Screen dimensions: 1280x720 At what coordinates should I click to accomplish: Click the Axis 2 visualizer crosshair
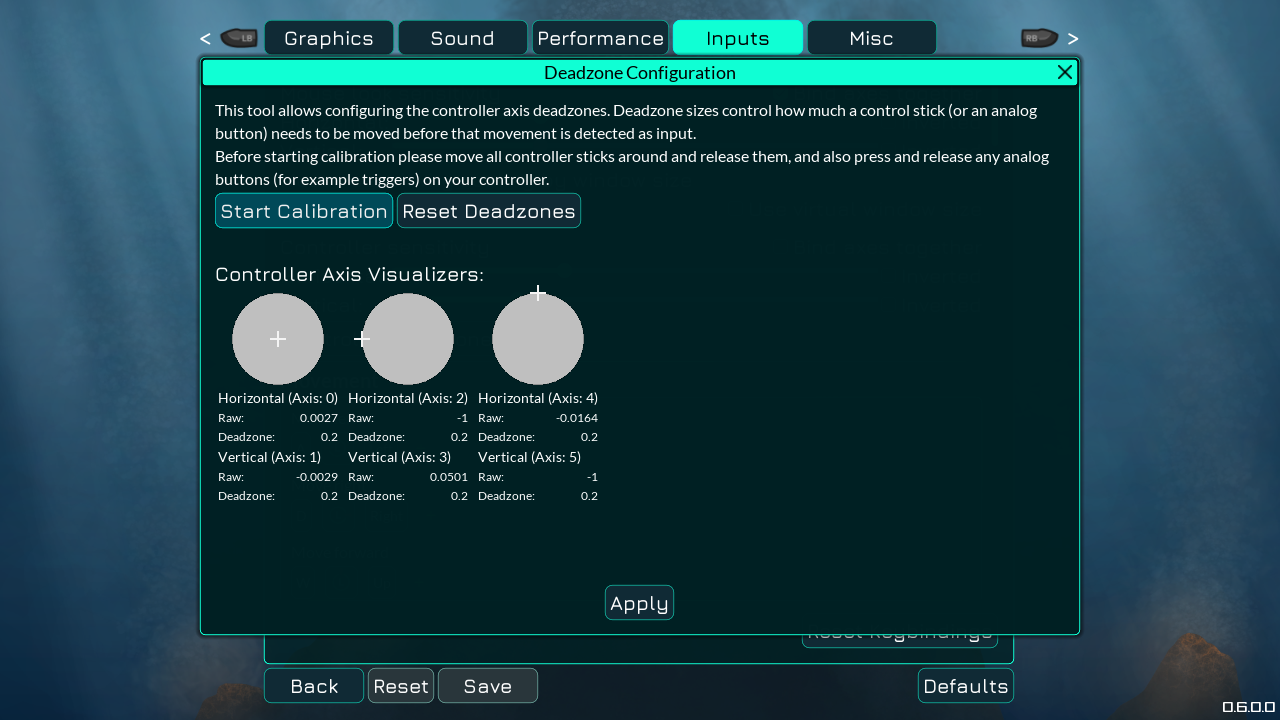[361, 339]
